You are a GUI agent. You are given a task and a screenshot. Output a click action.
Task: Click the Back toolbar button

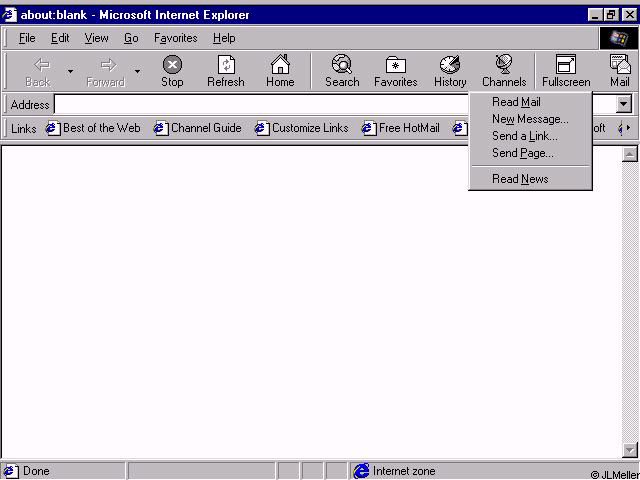(38, 72)
